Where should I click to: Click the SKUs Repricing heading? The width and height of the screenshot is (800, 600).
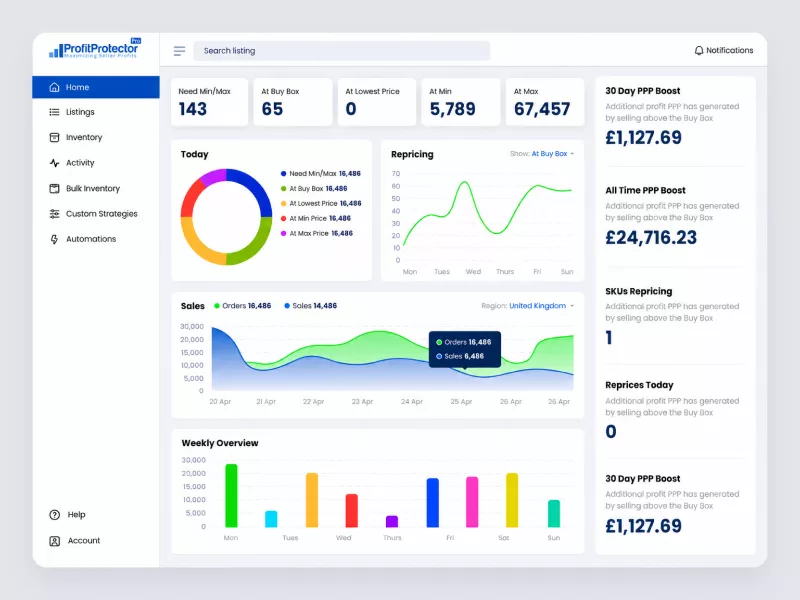tap(639, 291)
